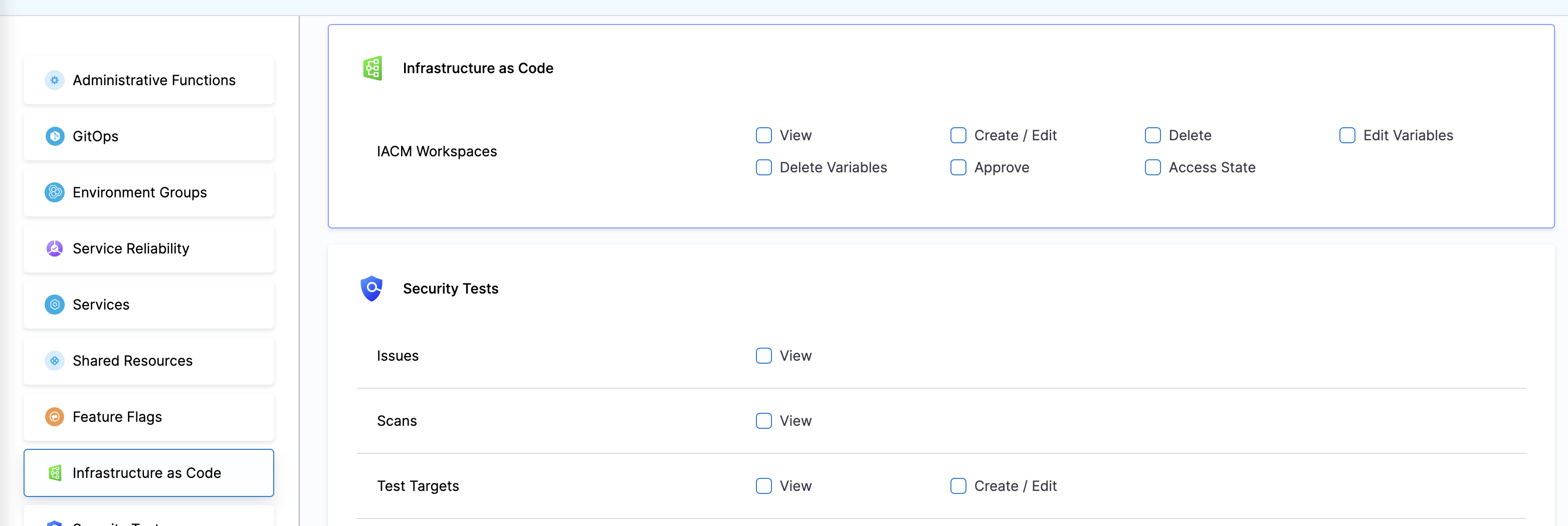Screen dimensions: 1568x526
Task: Click the GitOps sidebar icon
Action: click(x=55, y=136)
